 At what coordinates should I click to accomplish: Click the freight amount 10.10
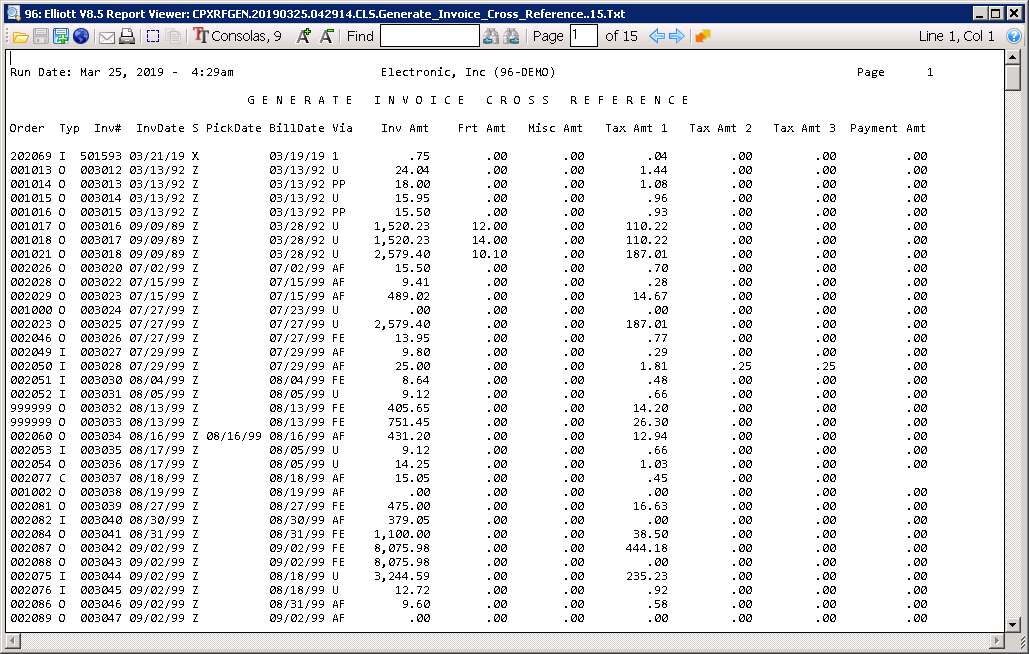coord(490,255)
